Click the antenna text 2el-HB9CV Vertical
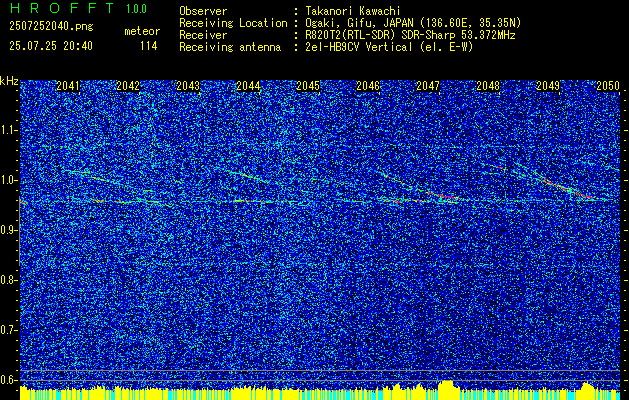The image size is (629, 400). coord(358,47)
